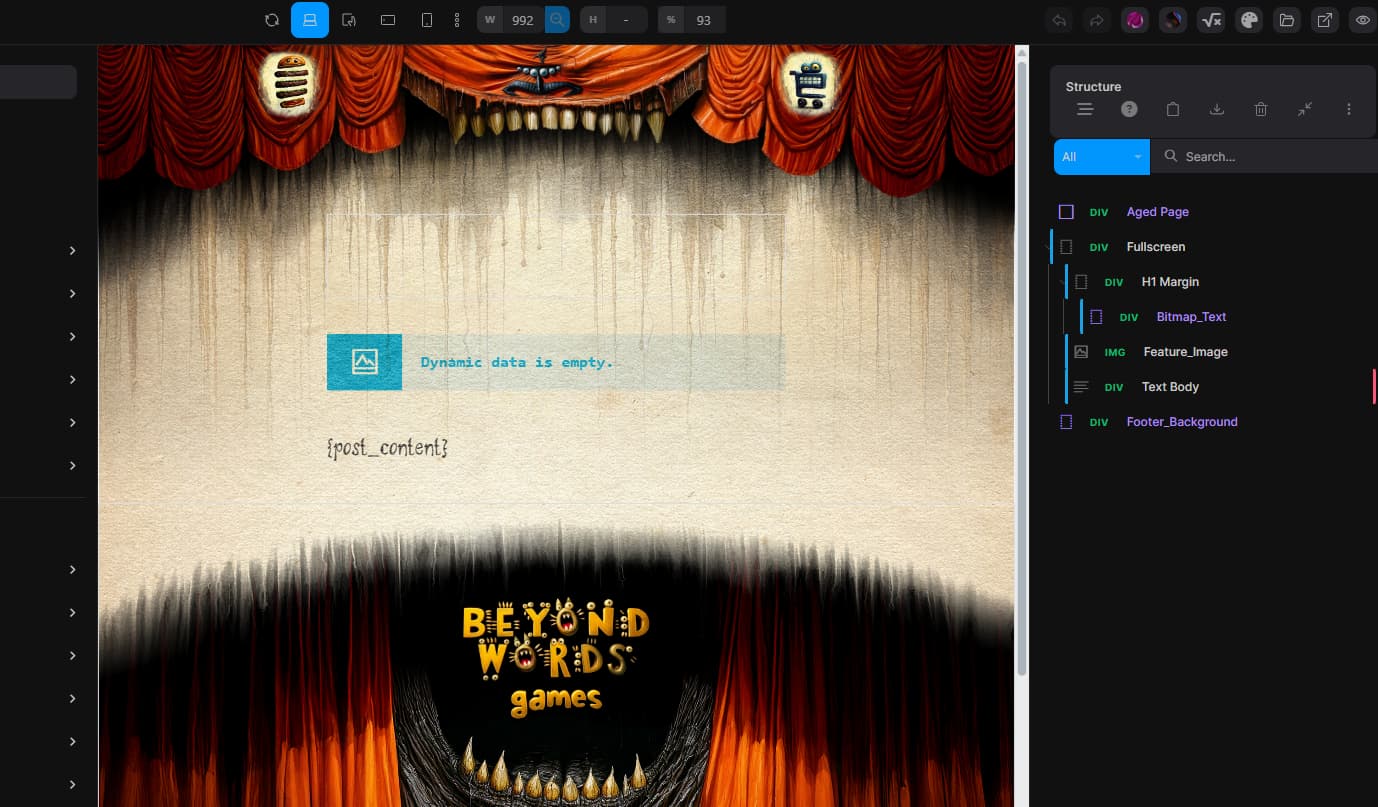Click the reload canvas icon
Image resolution: width=1378 pixels, height=807 pixels.
click(271, 20)
